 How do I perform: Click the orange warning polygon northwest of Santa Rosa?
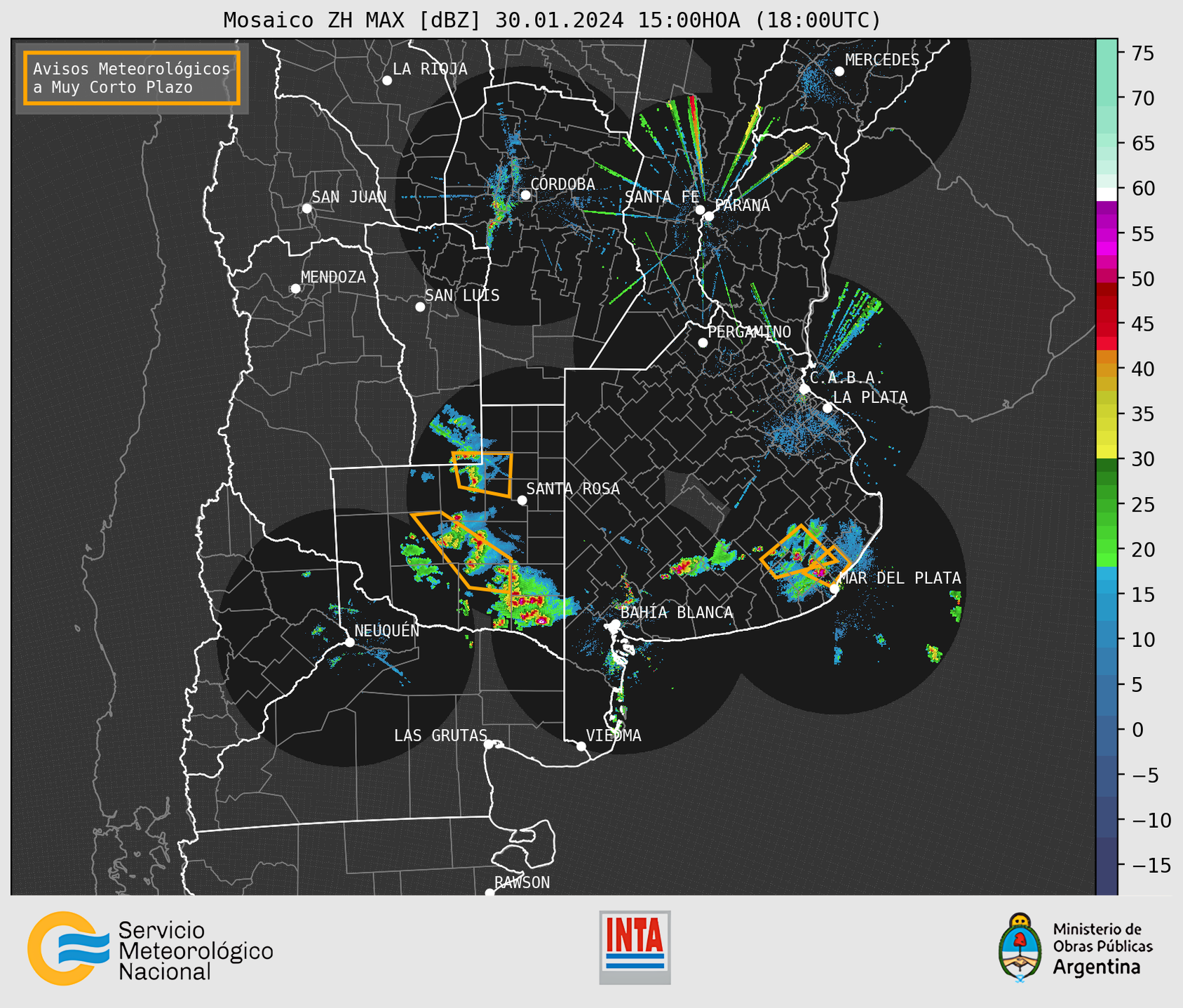pyautogui.click(x=483, y=475)
